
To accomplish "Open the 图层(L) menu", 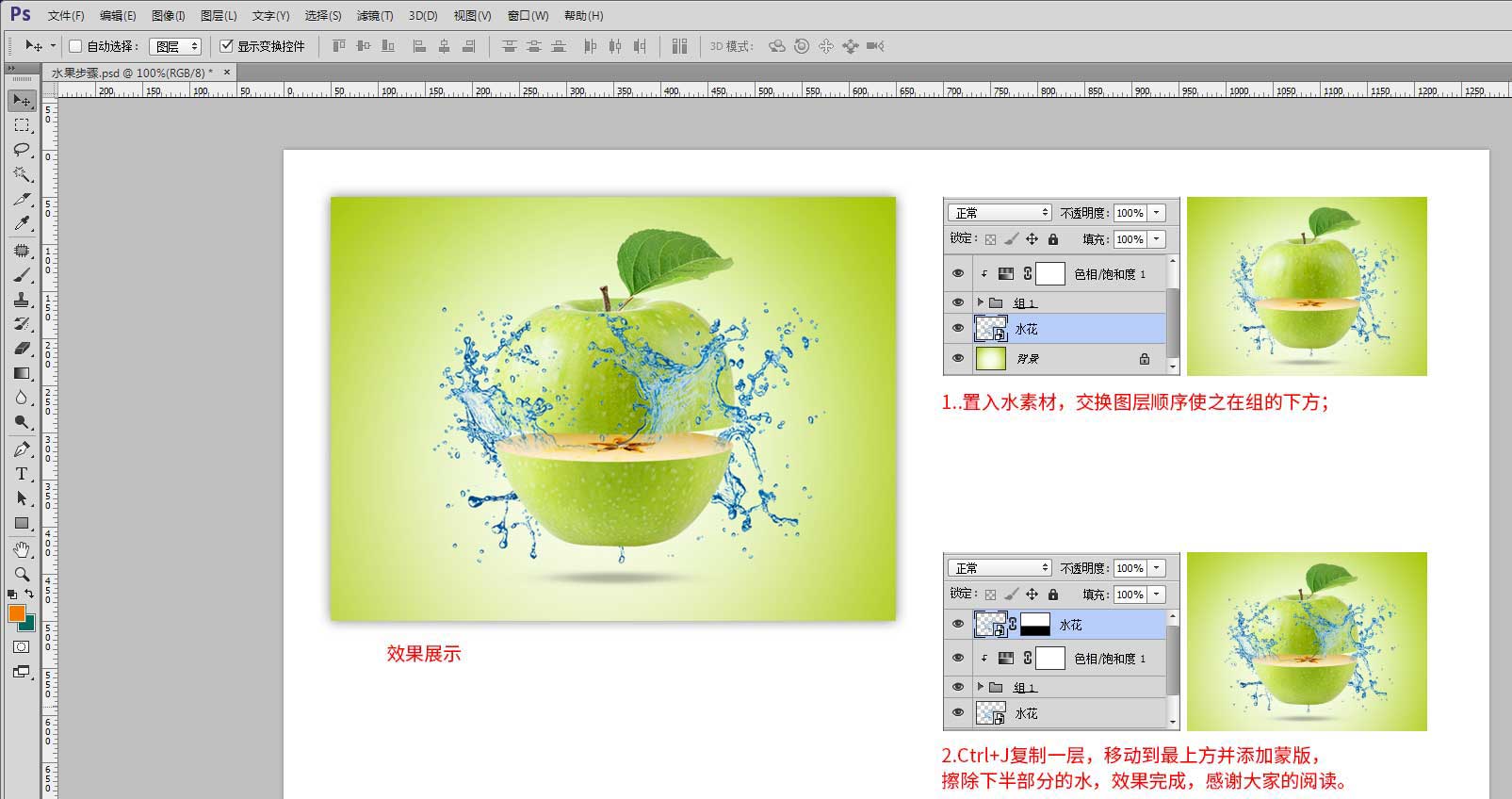I will pos(219,16).
